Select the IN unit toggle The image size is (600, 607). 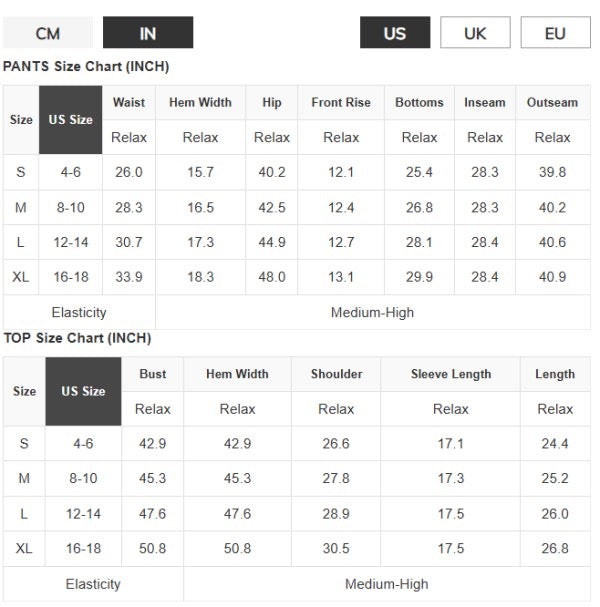148,33
